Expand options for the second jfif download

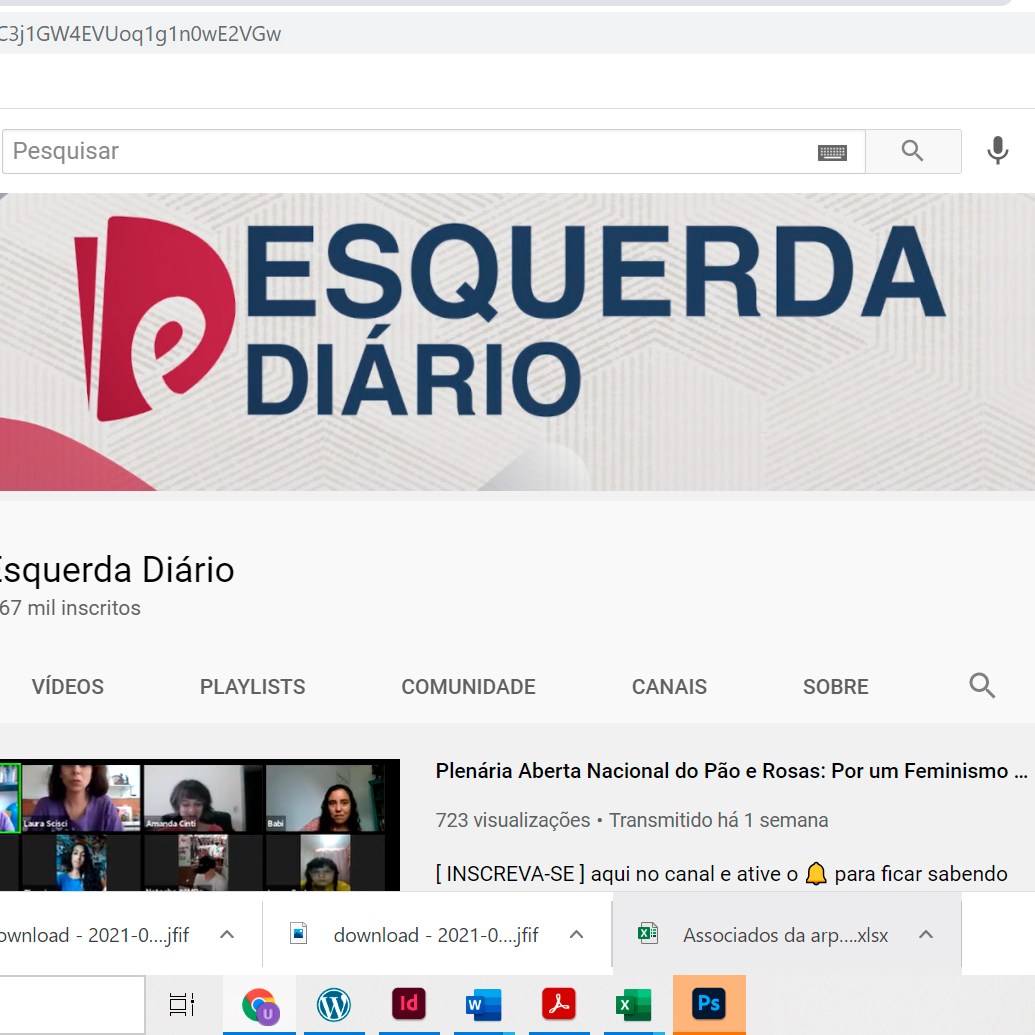[576, 935]
